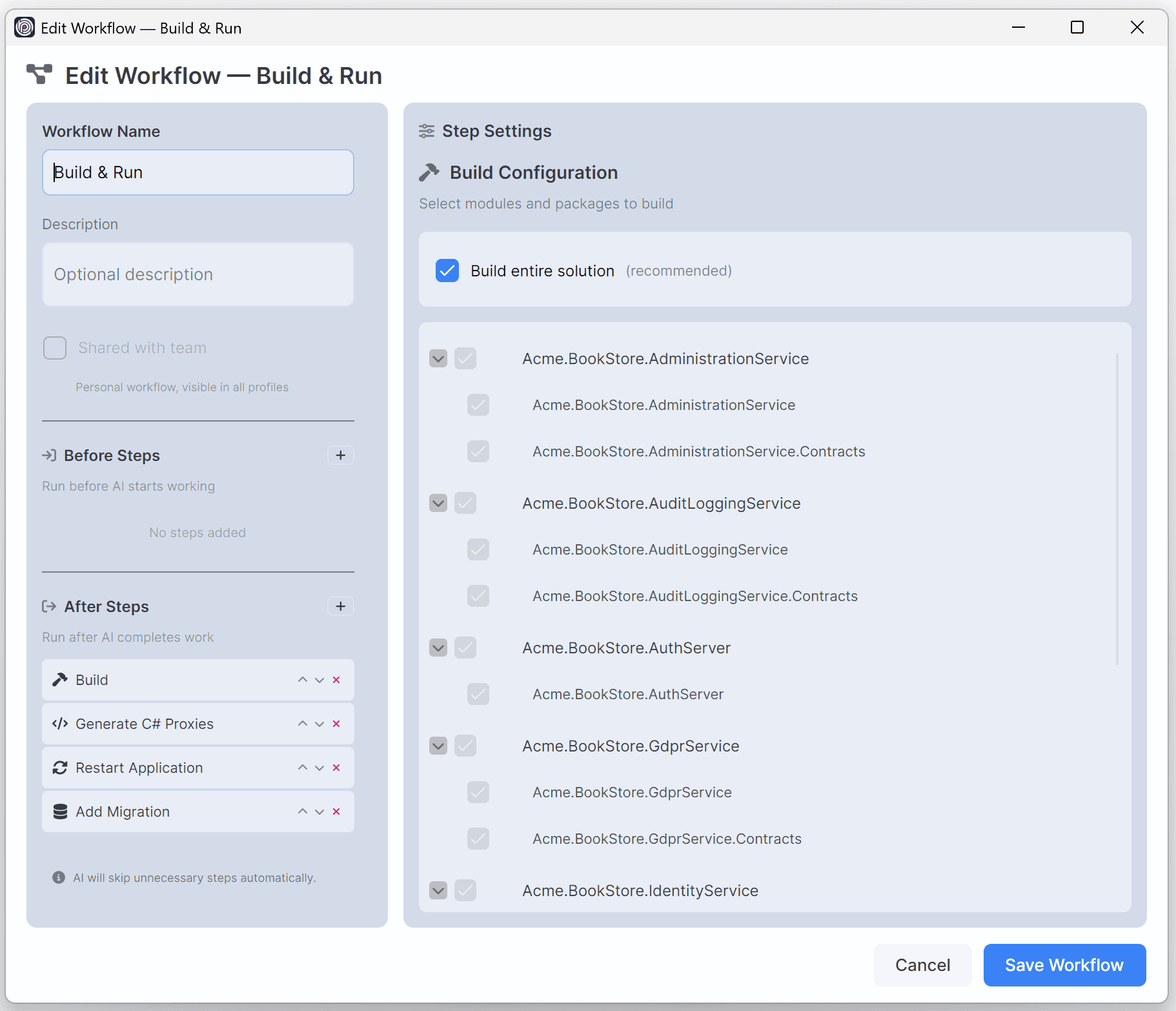
Task: Select the Generate C# Proxies step
Action: click(x=198, y=724)
